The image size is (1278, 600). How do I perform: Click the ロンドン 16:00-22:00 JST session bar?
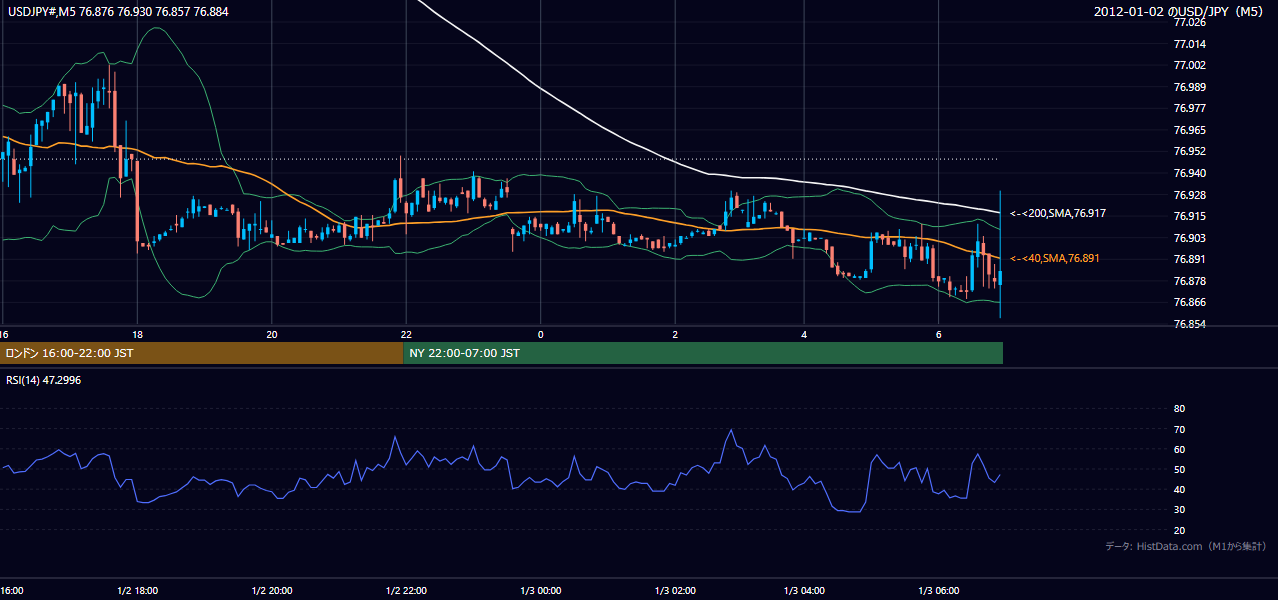(x=201, y=353)
